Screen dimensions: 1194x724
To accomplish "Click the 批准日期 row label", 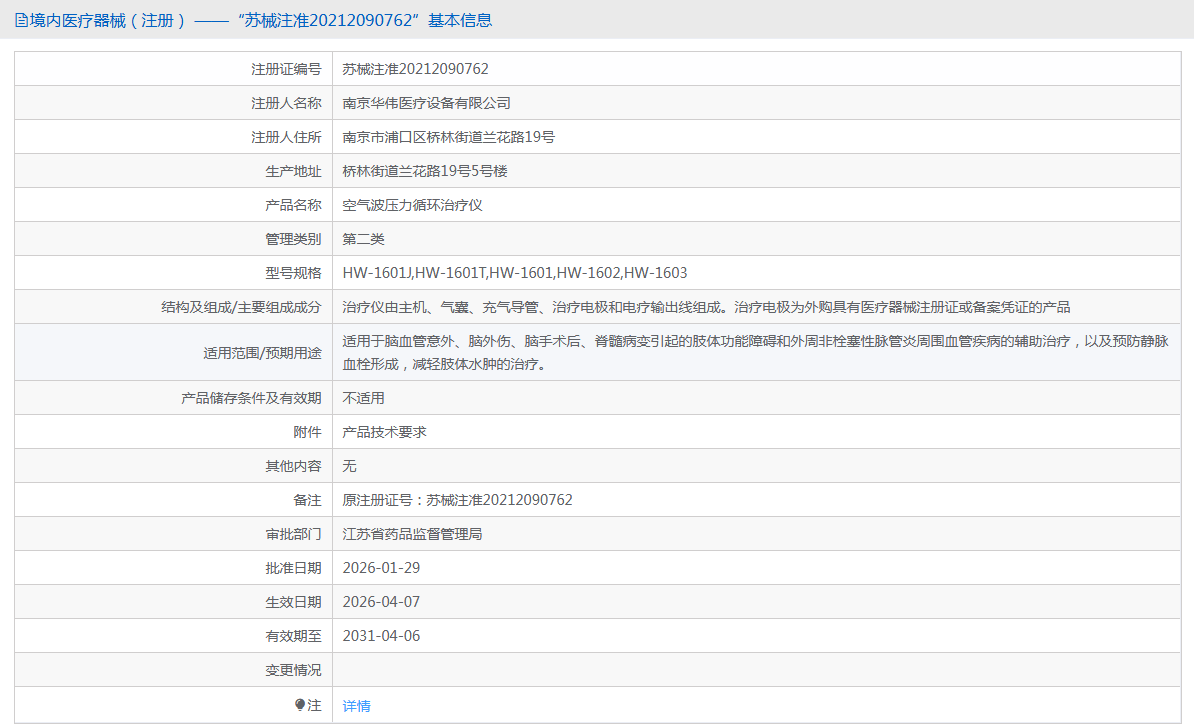I will 293,568.
